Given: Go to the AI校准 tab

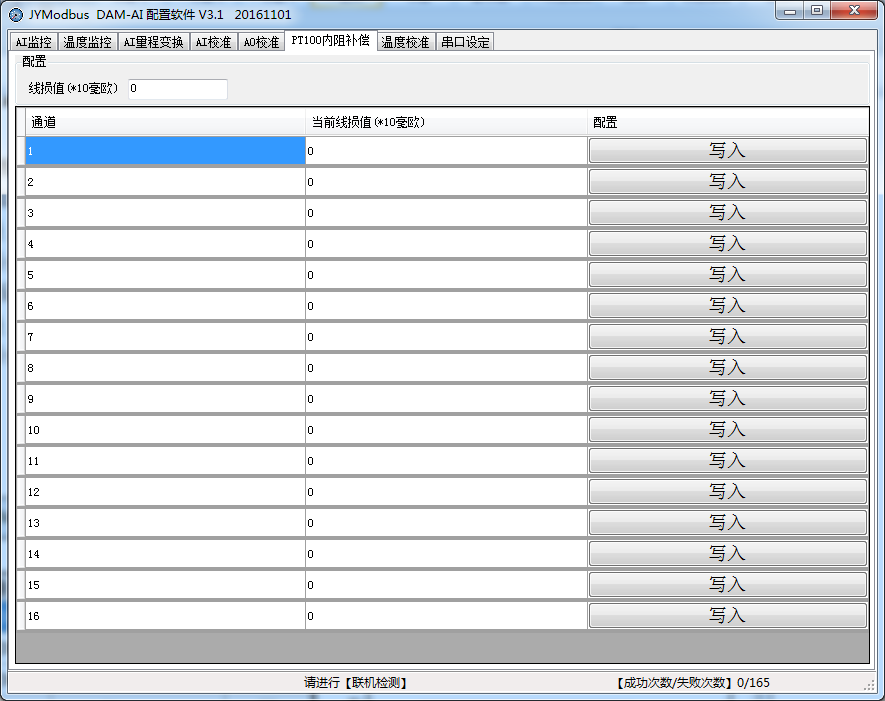Looking at the screenshot, I should (213, 42).
